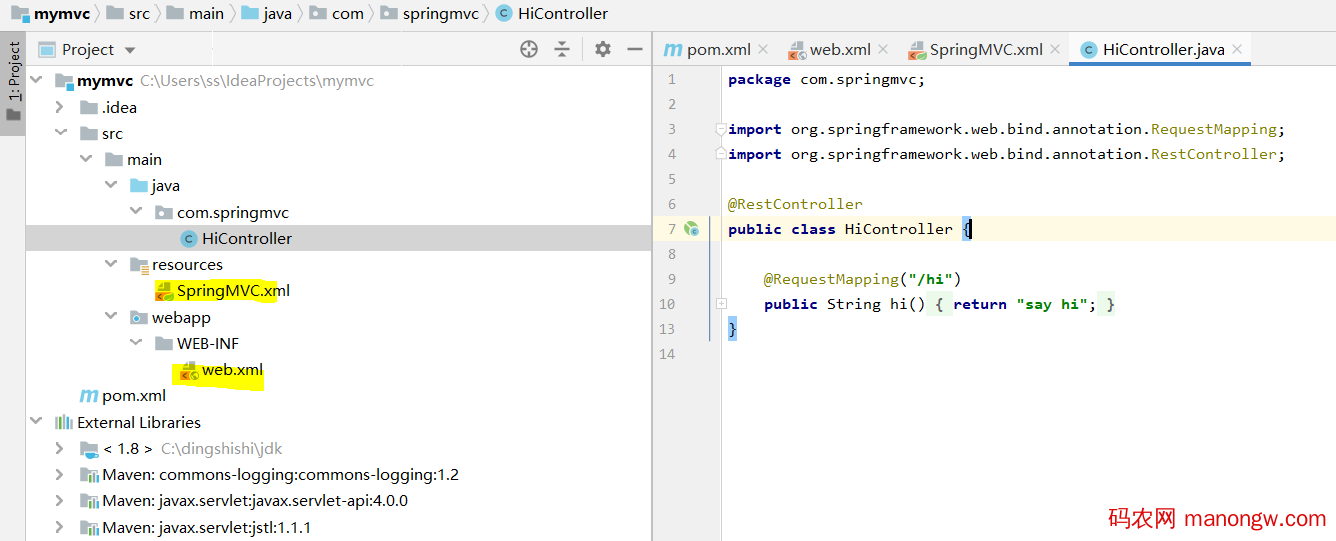
Task: Close the web.xml tab
Action: 883,49
